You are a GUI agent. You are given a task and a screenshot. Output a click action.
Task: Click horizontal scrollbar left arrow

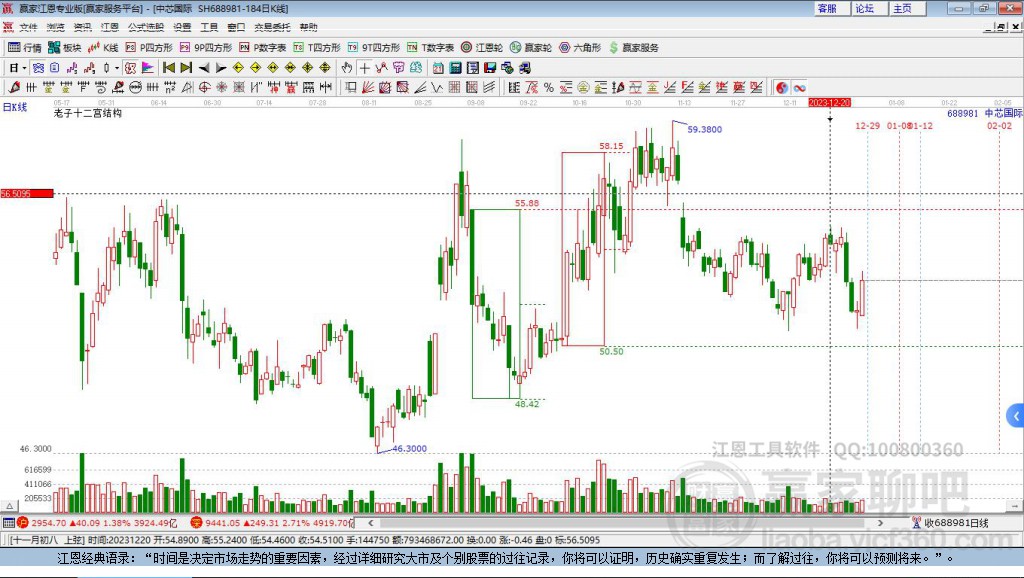[x=370, y=522]
